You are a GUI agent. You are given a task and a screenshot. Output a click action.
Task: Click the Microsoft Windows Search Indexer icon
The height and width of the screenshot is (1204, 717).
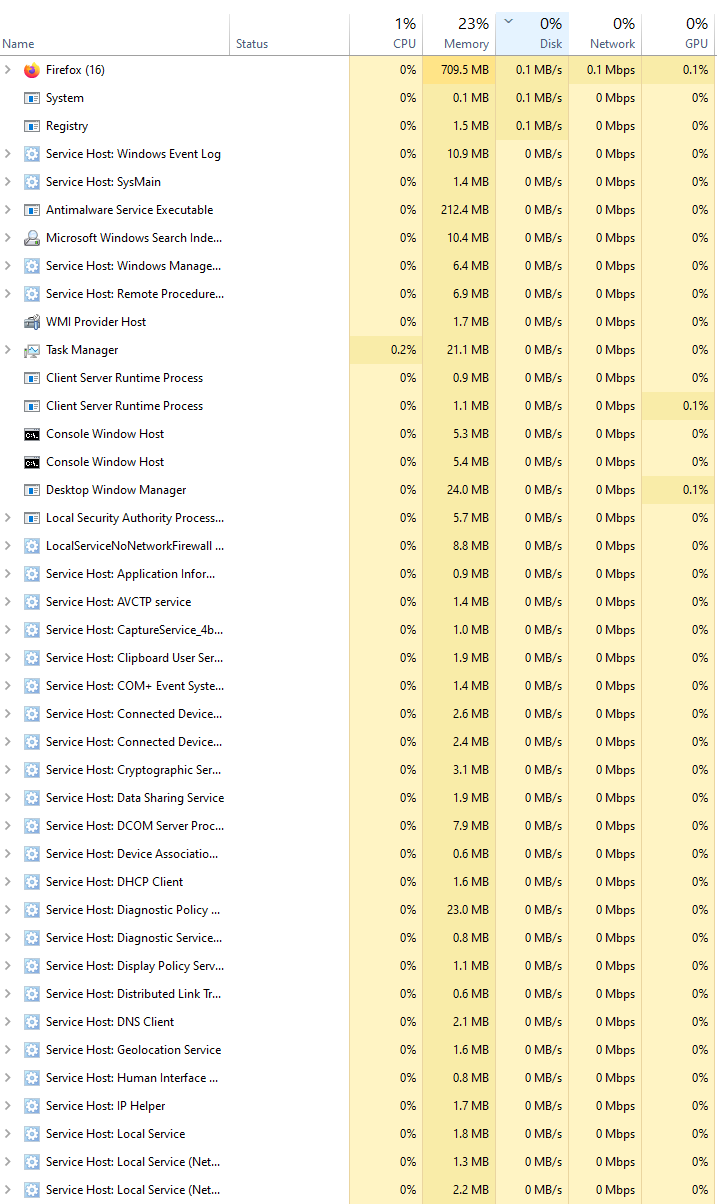point(31,238)
